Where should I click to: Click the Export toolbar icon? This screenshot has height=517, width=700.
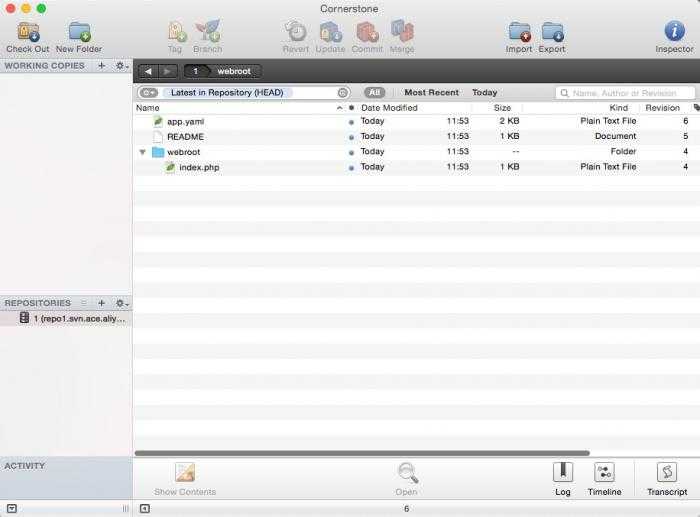(x=552, y=32)
